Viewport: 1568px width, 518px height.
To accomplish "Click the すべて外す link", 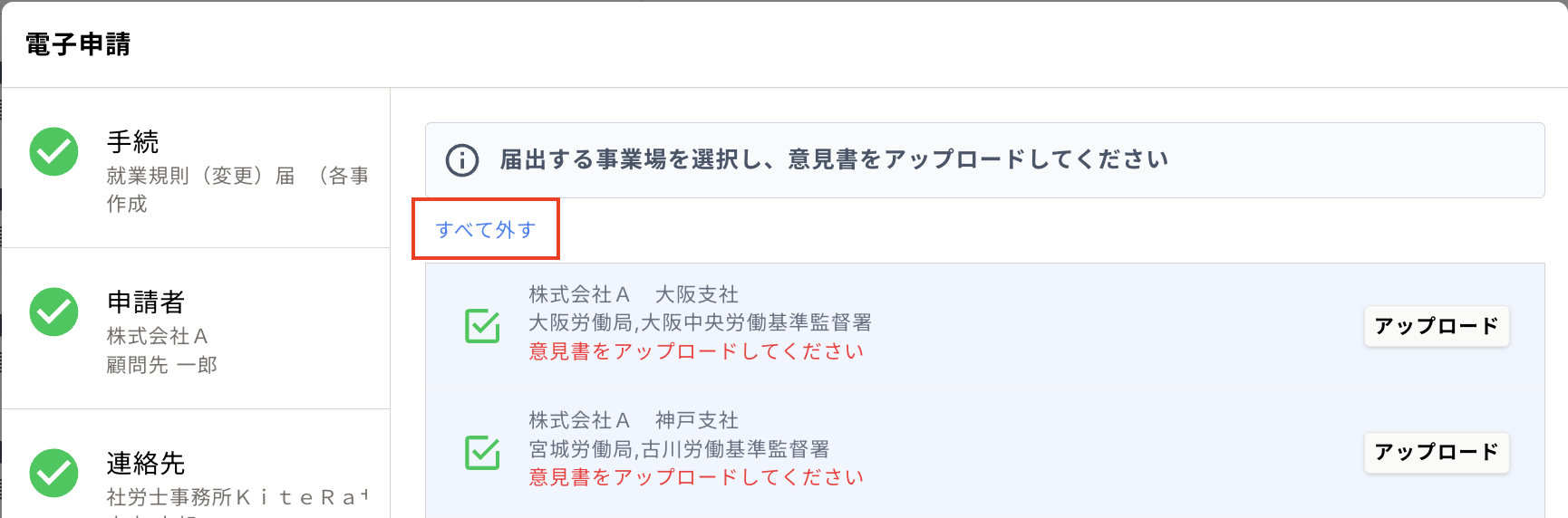I will click(485, 230).
